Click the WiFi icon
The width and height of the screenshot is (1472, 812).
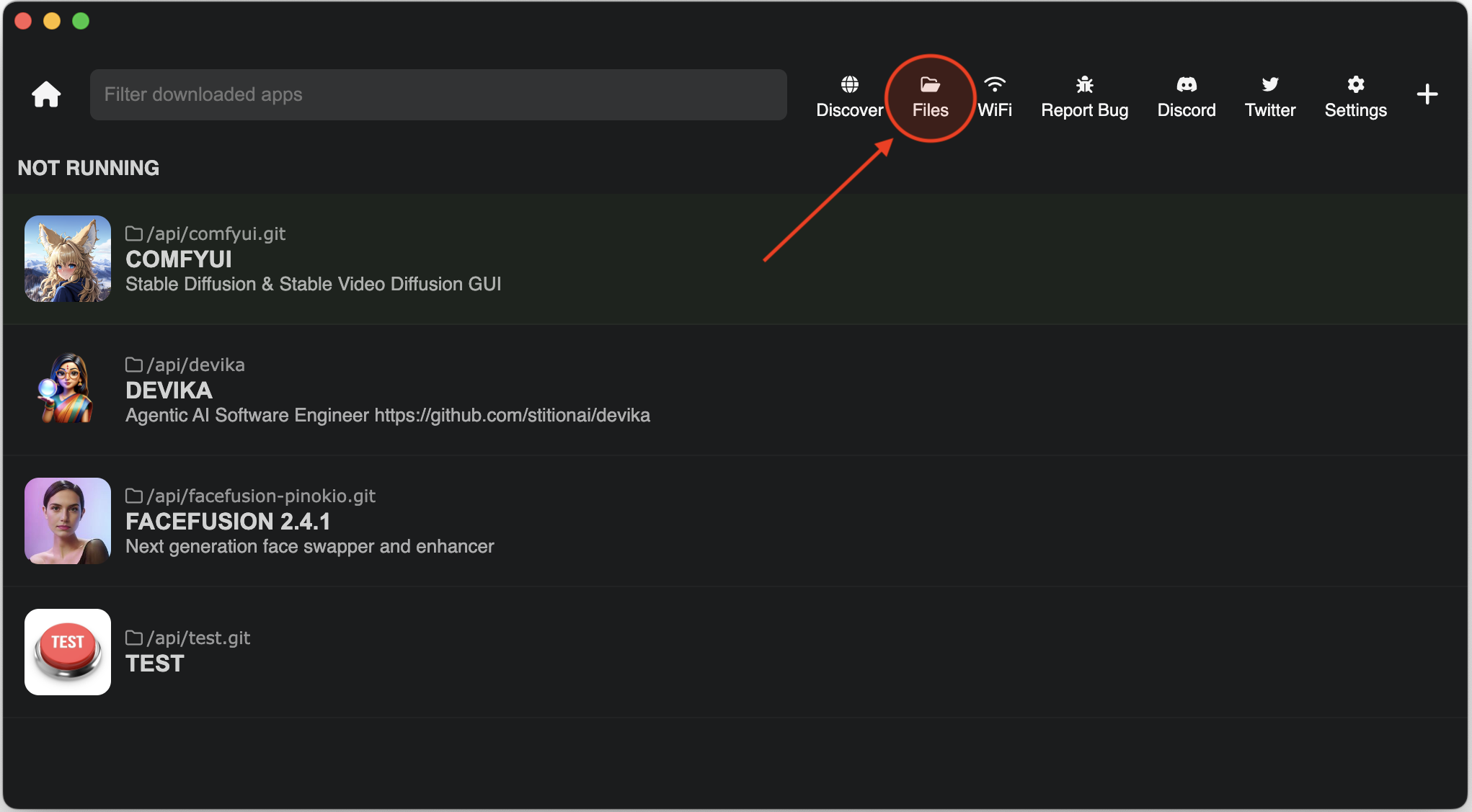click(x=995, y=84)
